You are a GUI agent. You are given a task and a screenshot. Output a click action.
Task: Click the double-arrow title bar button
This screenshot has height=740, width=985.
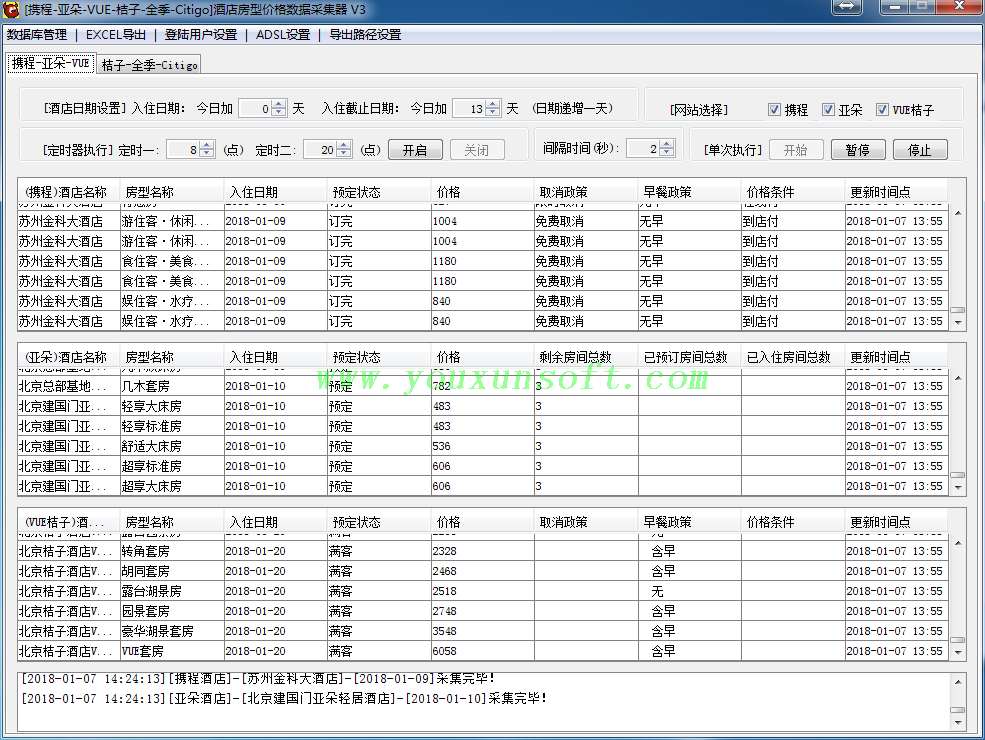(847, 6)
